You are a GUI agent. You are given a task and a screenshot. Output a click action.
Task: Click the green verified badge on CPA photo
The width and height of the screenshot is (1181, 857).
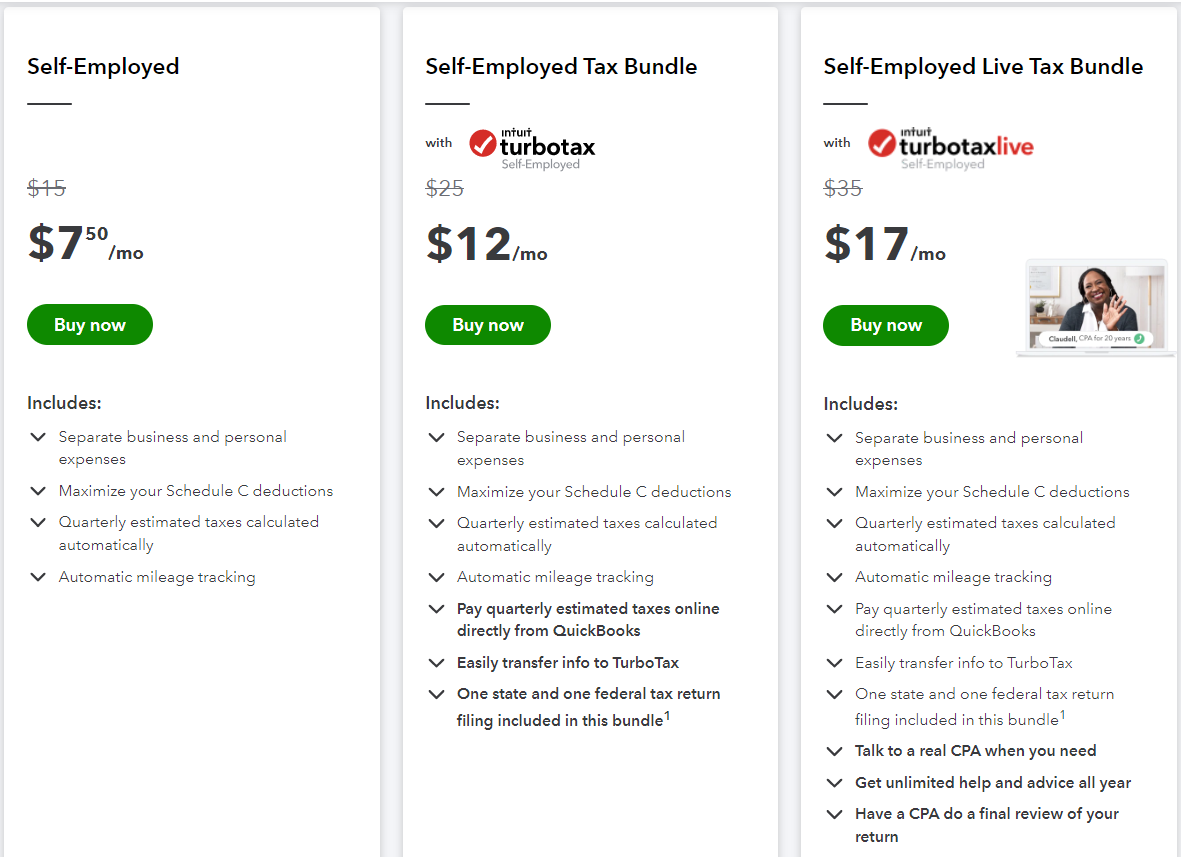point(1140,339)
